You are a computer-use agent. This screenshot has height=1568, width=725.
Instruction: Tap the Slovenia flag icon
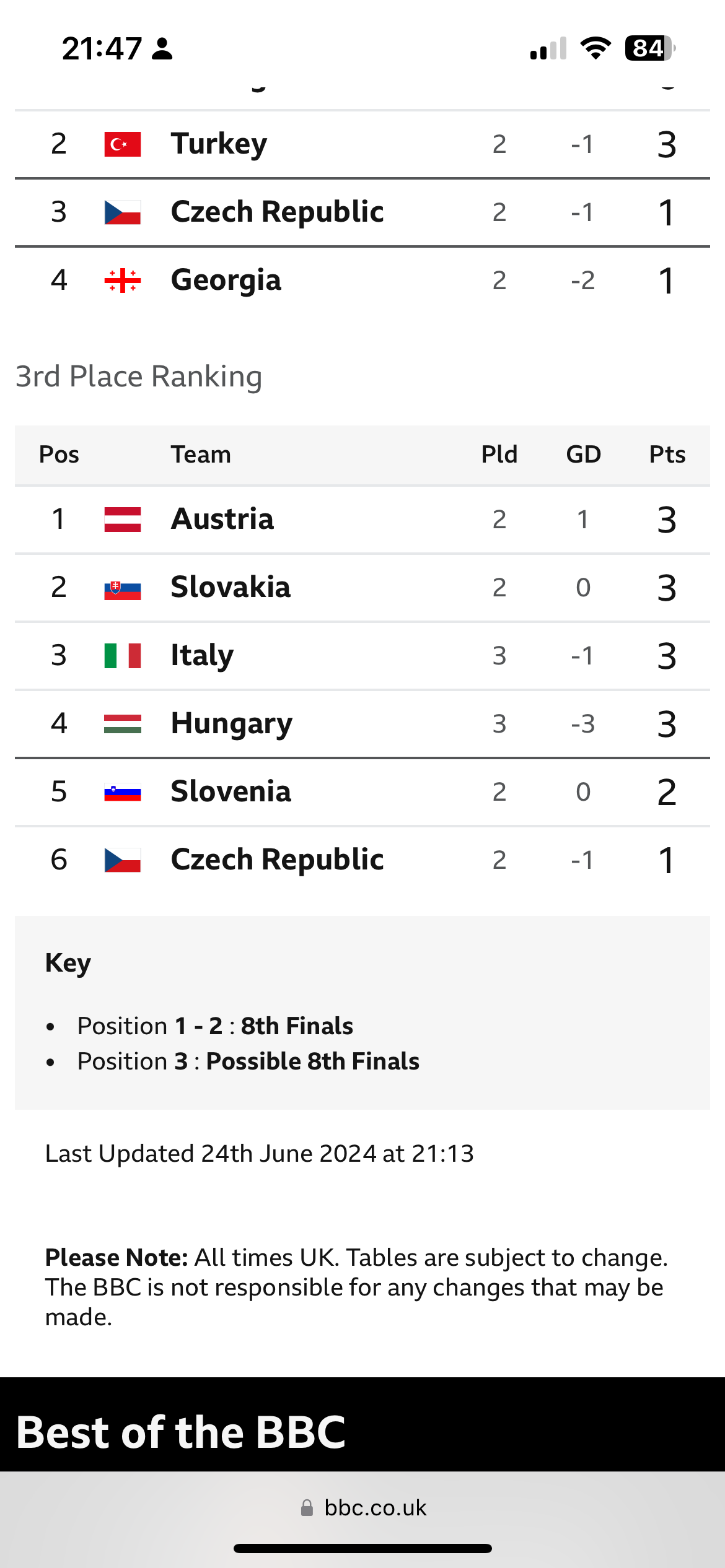(x=123, y=792)
